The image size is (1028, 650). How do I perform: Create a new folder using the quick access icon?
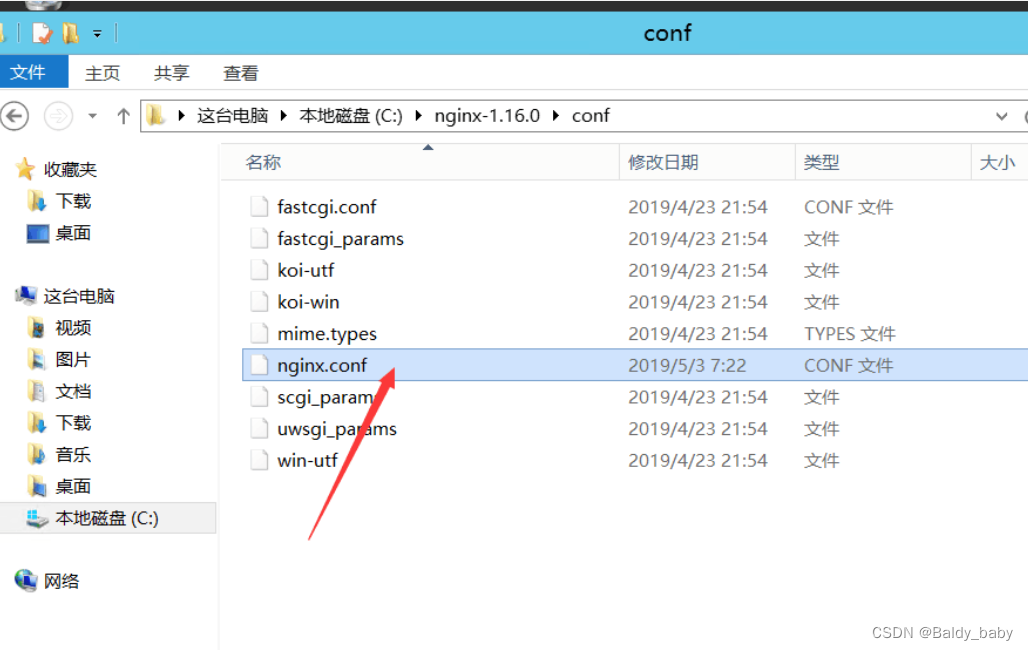click(x=70, y=33)
